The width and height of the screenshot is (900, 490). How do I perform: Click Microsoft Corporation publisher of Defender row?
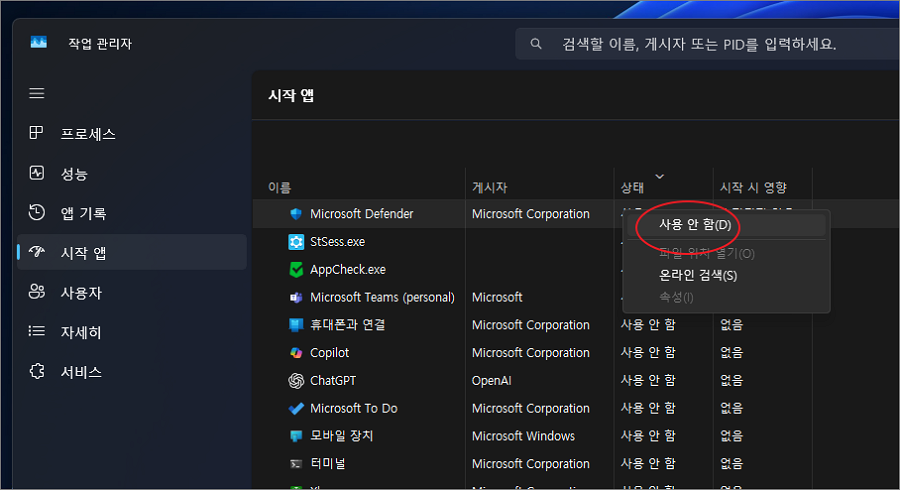tap(530, 214)
